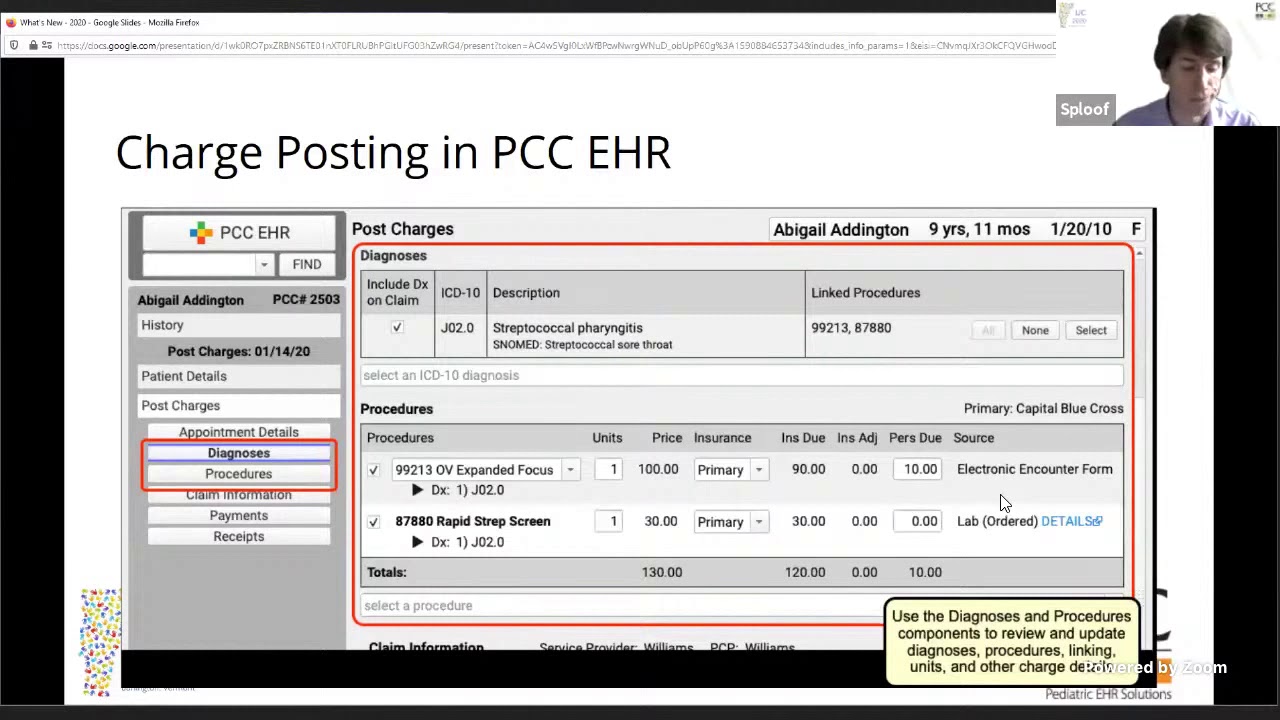This screenshot has width=1280, height=720.
Task: Click the Streptococcal pharyngitis description
Action: click(567, 328)
